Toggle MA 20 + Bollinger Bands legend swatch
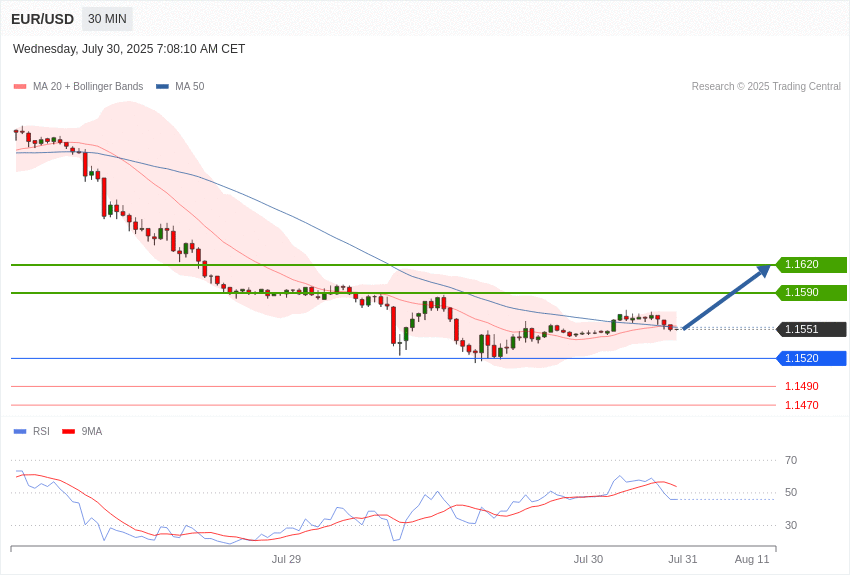850x576 pixels. pos(20,87)
